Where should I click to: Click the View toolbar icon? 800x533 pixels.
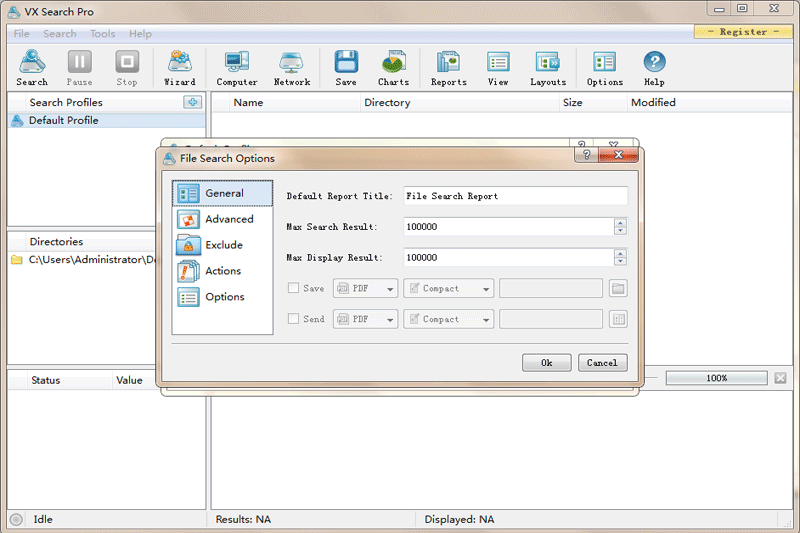point(498,68)
